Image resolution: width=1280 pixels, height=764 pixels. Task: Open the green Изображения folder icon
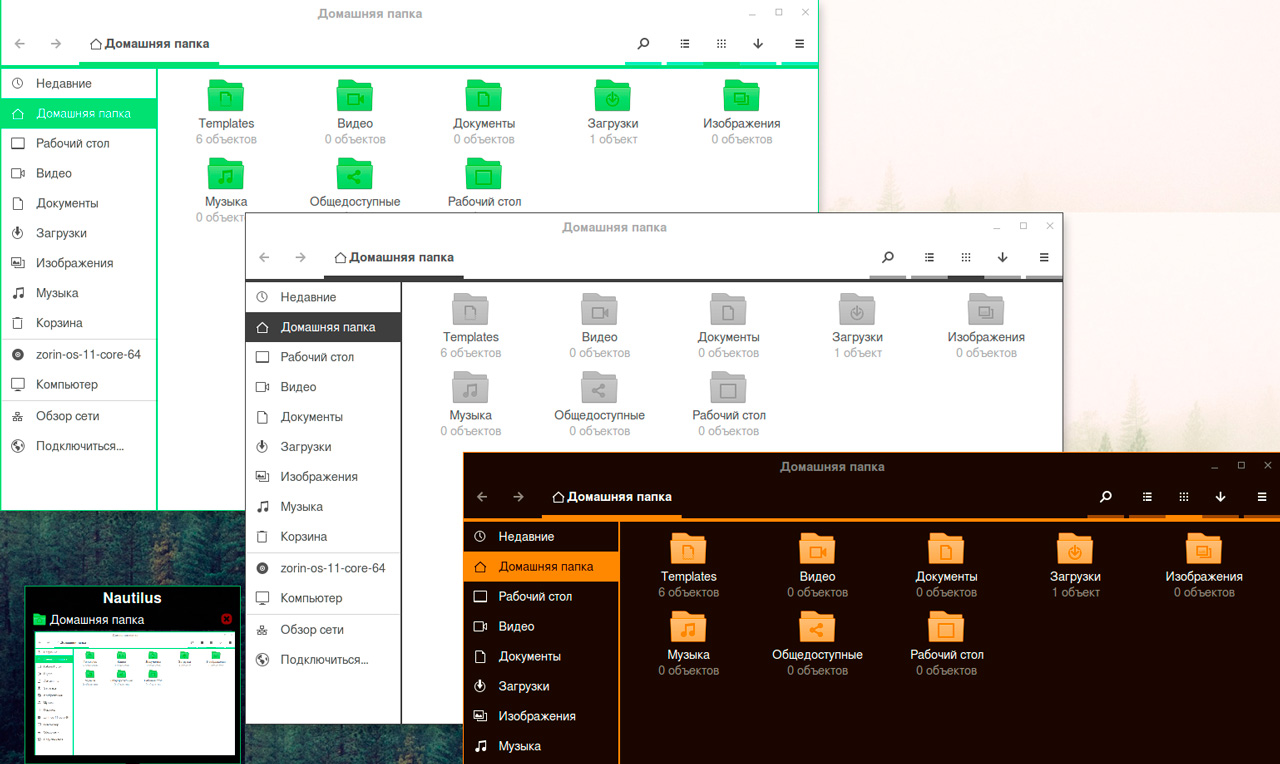pyautogui.click(x=741, y=97)
